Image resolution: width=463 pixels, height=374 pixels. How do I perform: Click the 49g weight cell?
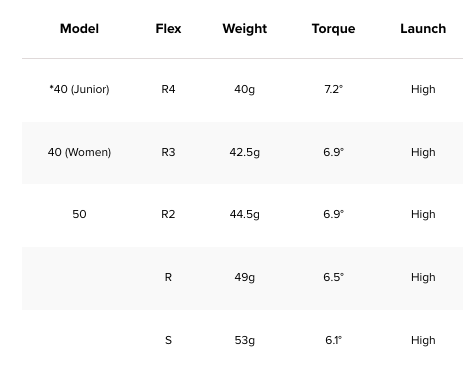[245, 277]
